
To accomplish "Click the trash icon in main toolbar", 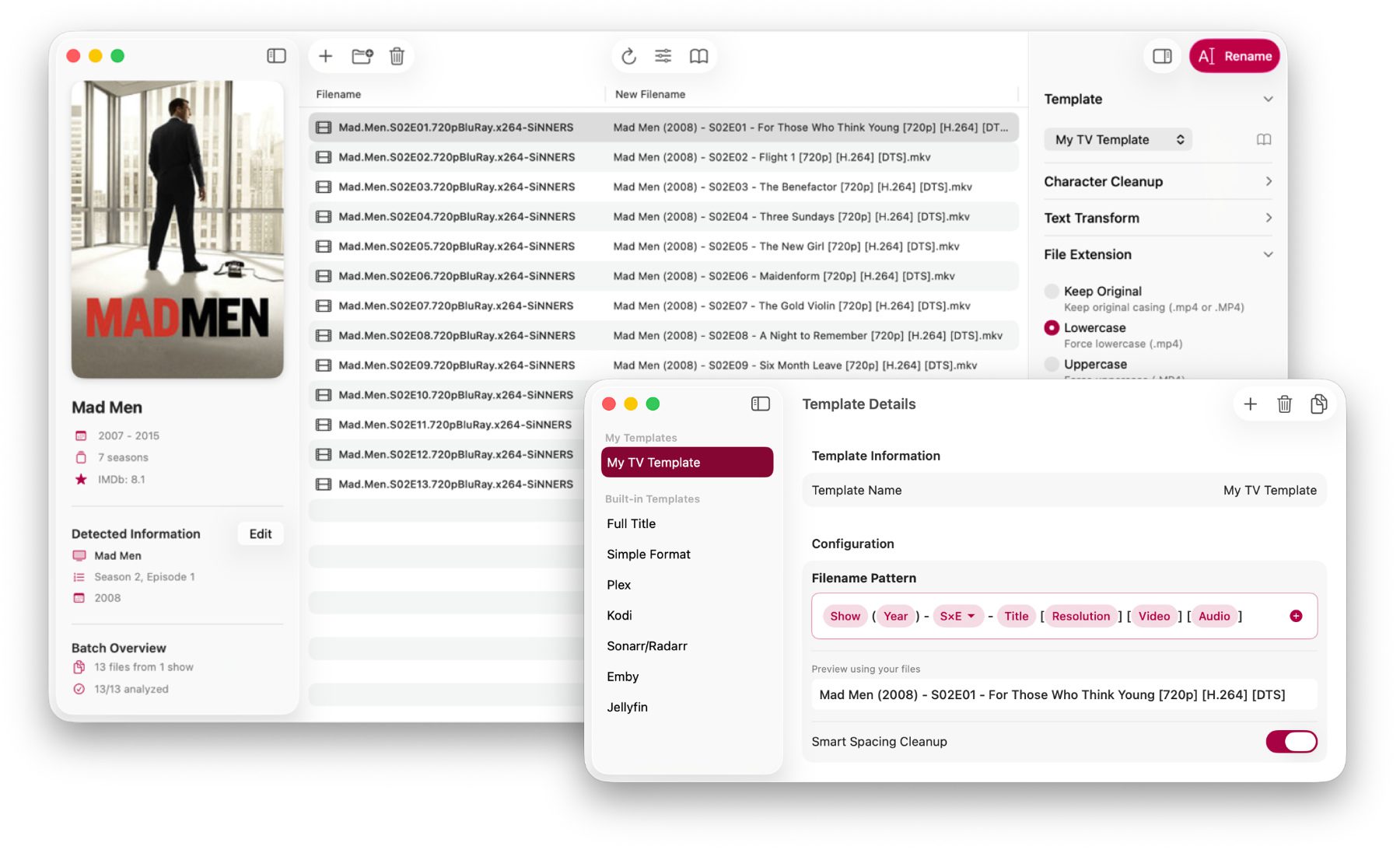I will click(x=397, y=56).
